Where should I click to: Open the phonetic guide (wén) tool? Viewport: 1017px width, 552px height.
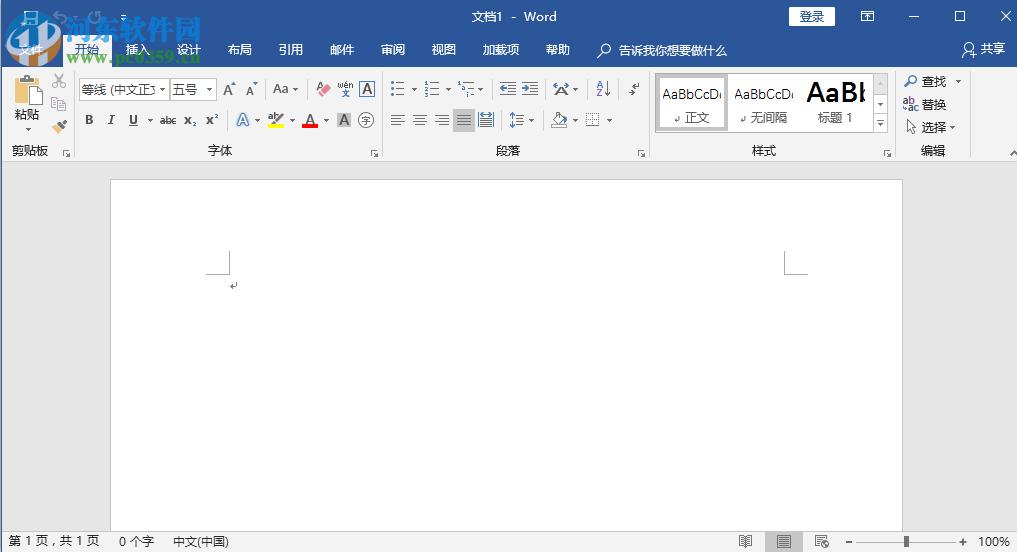pos(345,89)
